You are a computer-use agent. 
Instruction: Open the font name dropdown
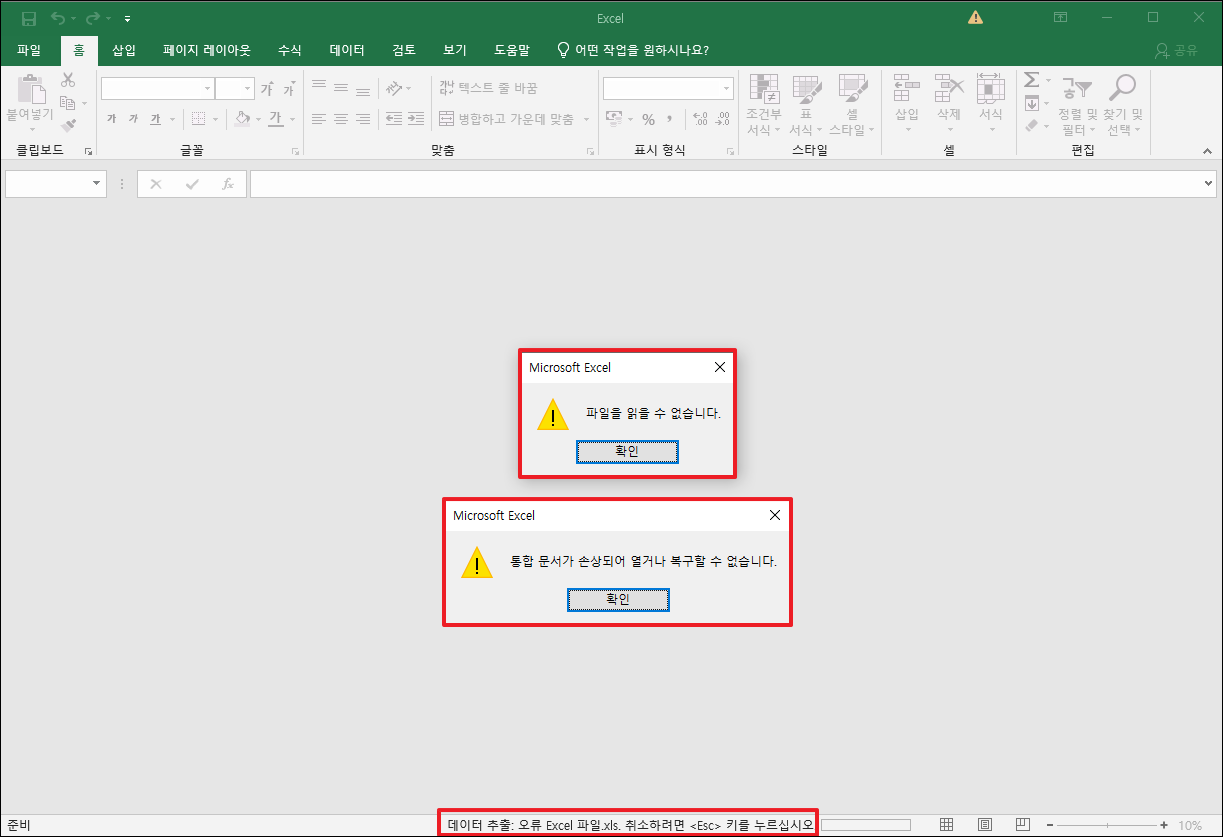[x=208, y=89]
